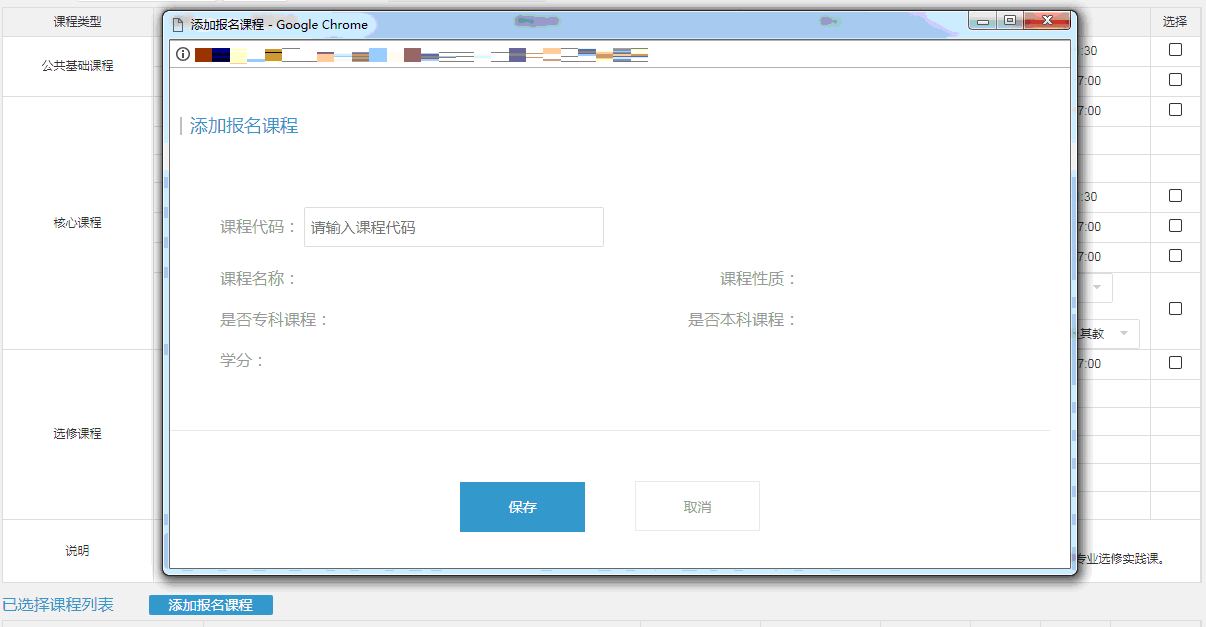Select the third checkbox in the 选择 column

click(x=1176, y=110)
